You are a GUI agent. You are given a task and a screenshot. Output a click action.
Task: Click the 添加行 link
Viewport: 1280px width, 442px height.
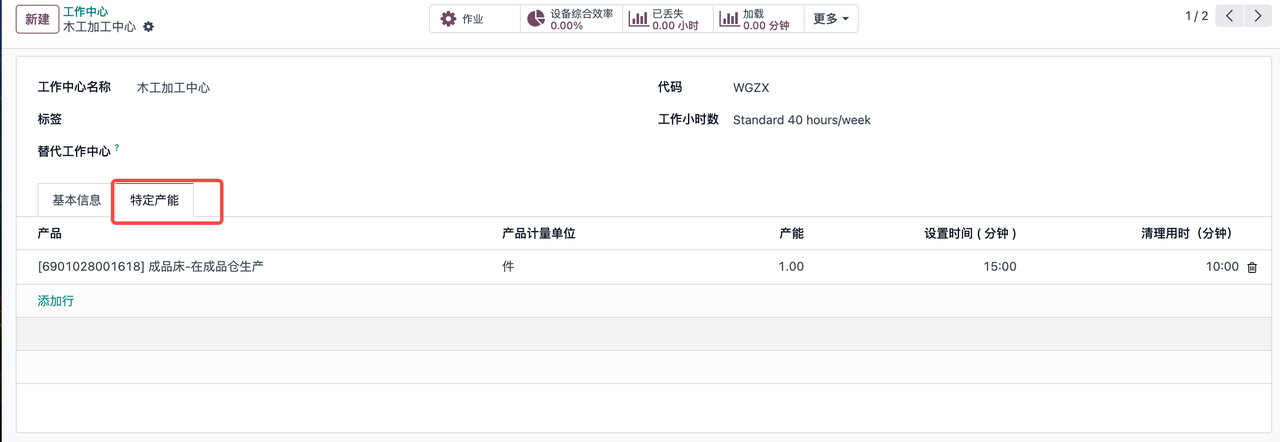55,300
